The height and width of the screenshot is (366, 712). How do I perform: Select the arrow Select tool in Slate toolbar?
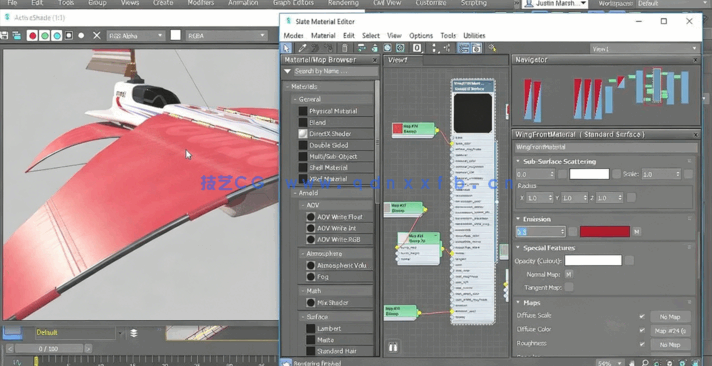tap(286, 48)
